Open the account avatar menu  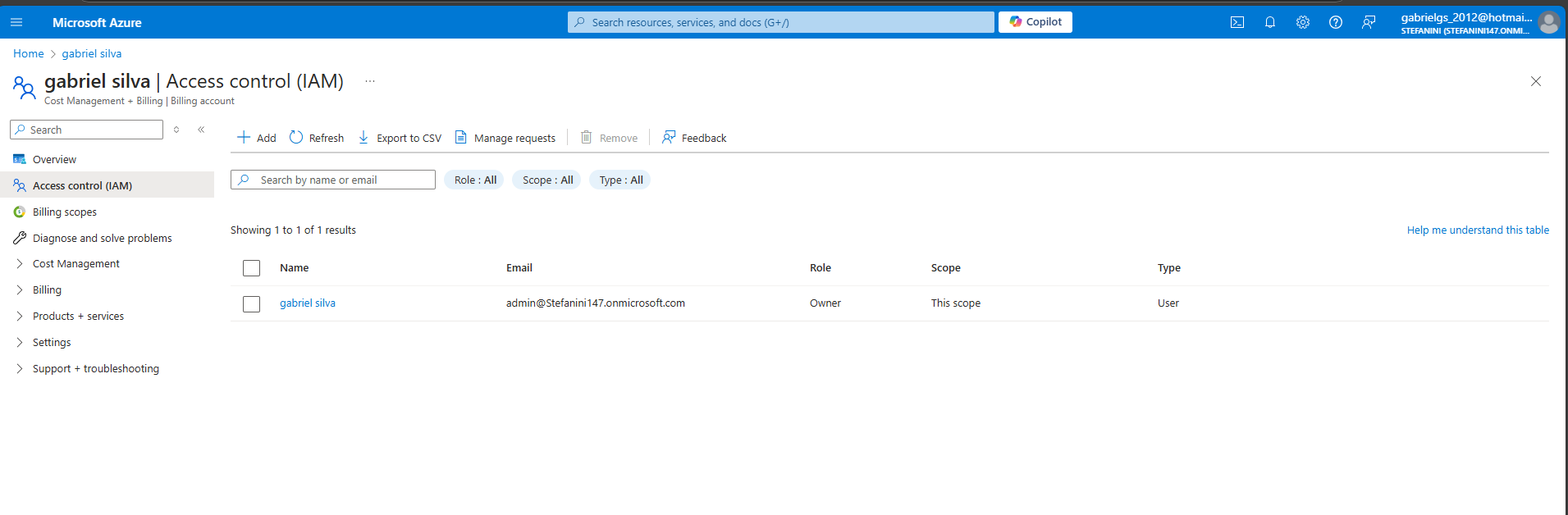point(1548,22)
